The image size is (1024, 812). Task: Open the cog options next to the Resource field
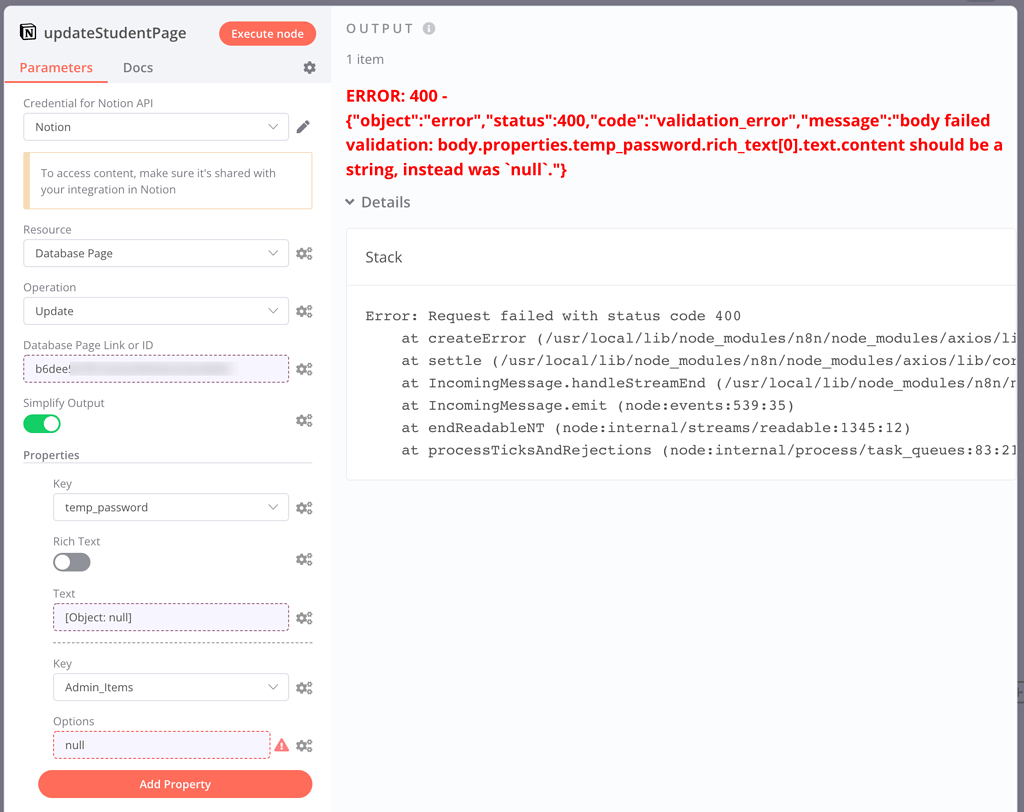[x=304, y=253]
